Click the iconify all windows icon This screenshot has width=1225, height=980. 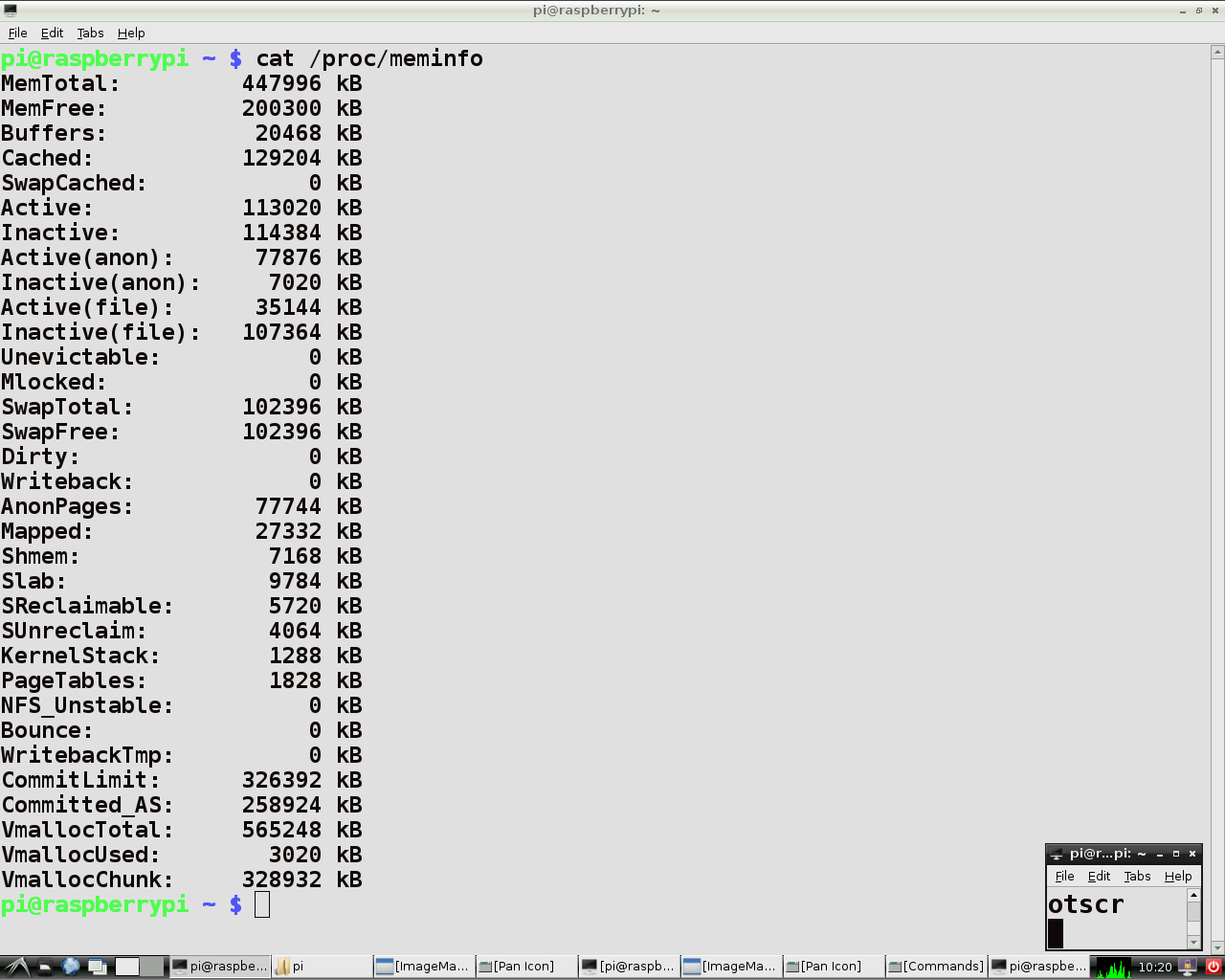97,967
